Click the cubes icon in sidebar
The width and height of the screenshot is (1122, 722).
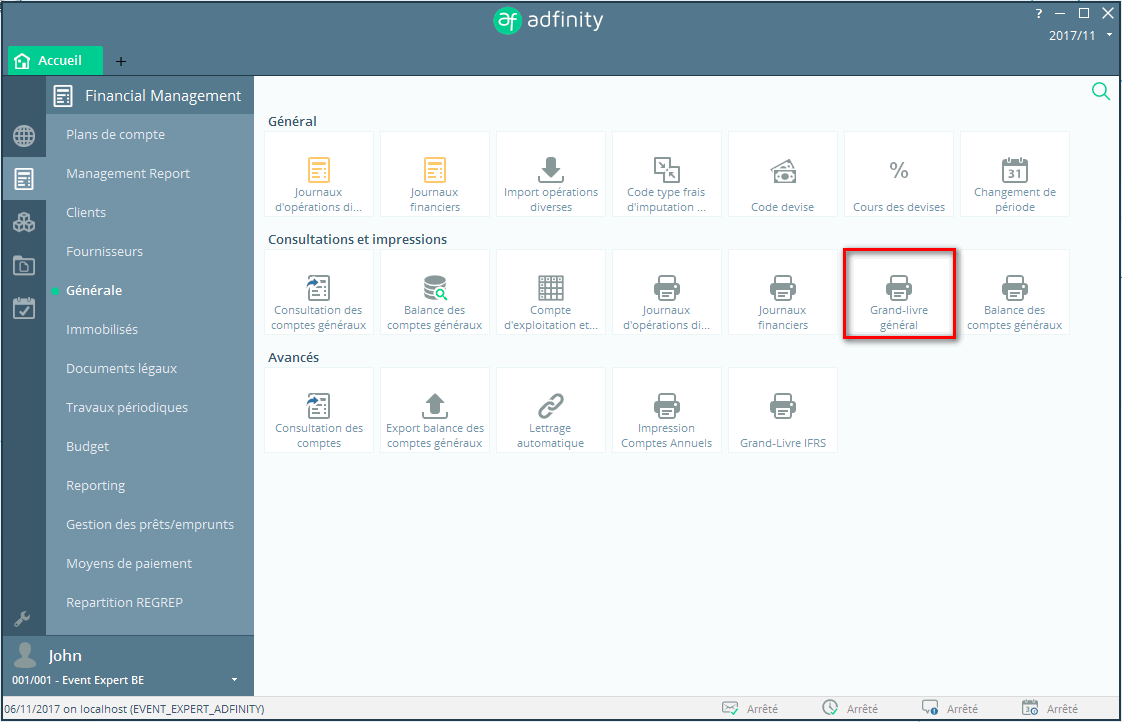[24, 223]
